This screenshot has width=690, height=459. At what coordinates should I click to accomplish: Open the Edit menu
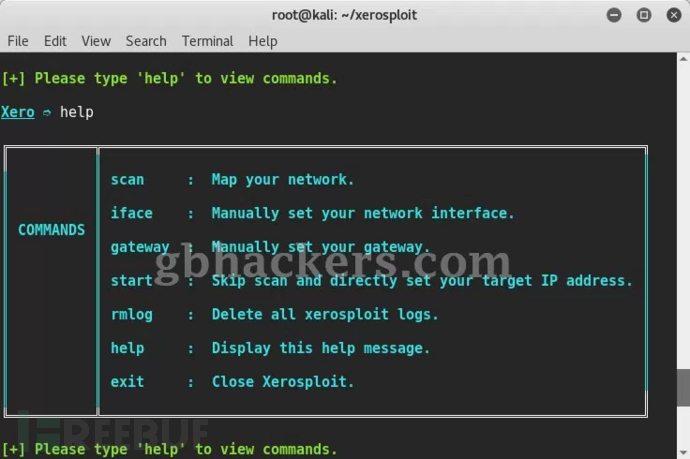tap(55, 41)
